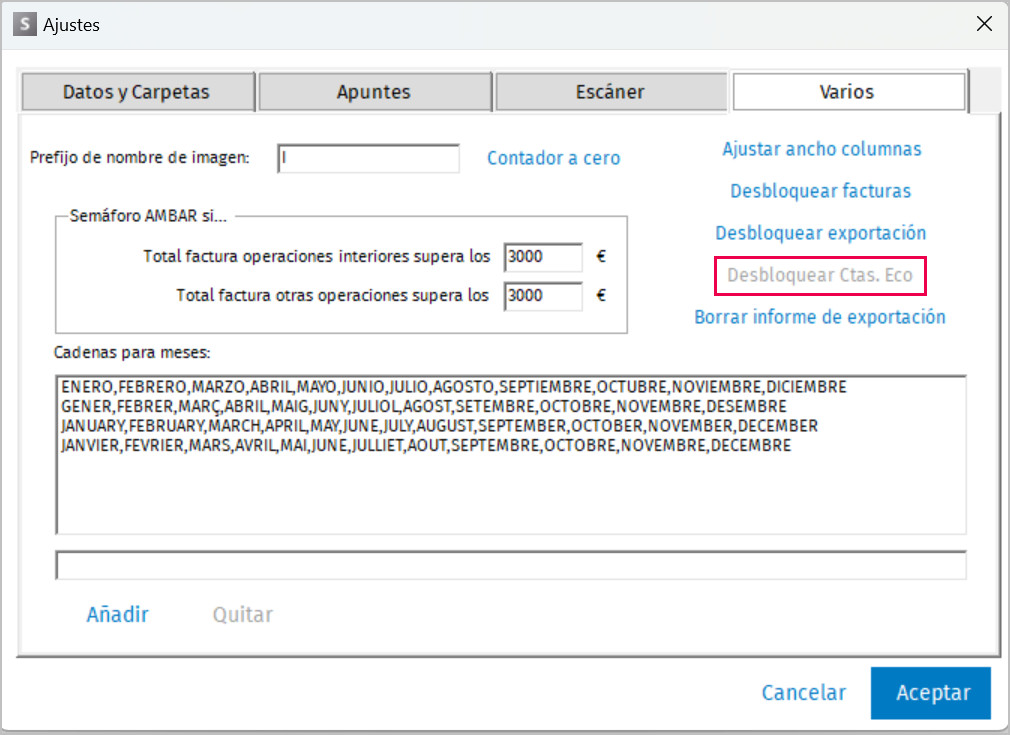Click Desbloquear facturas link
The image size is (1010, 735).
pyautogui.click(x=821, y=191)
